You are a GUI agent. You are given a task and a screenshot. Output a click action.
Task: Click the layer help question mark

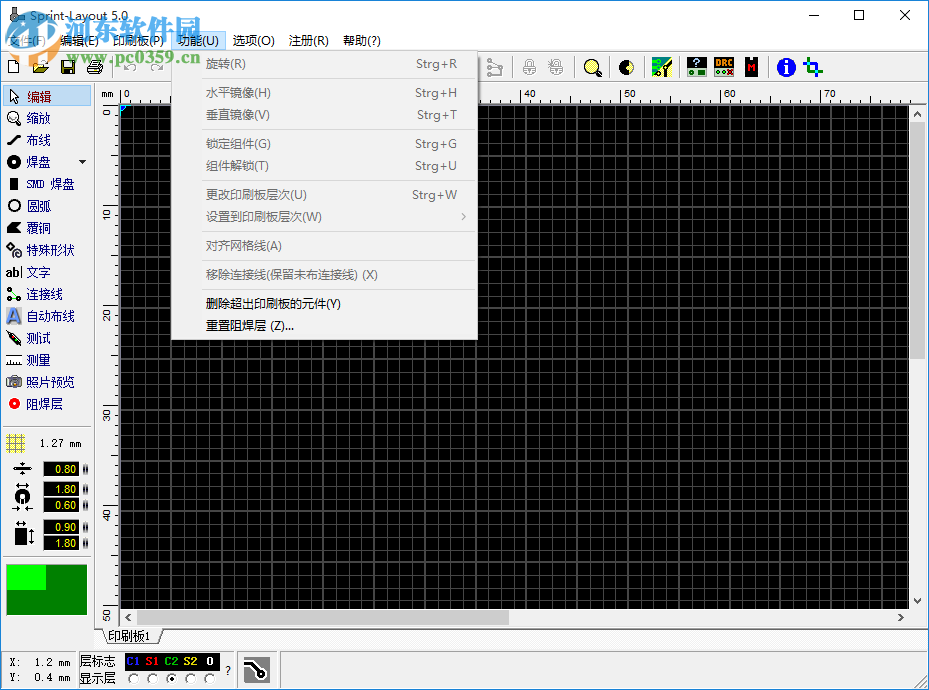click(x=228, y=670)
